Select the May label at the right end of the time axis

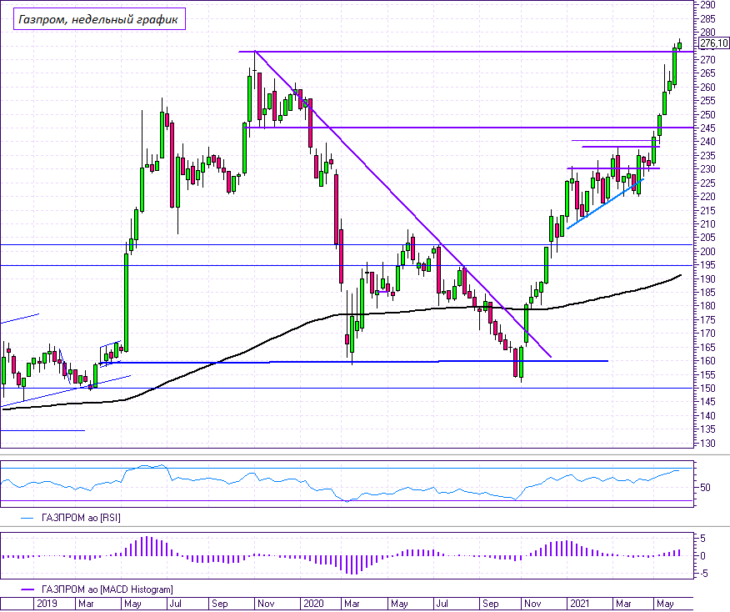[665, 604]
